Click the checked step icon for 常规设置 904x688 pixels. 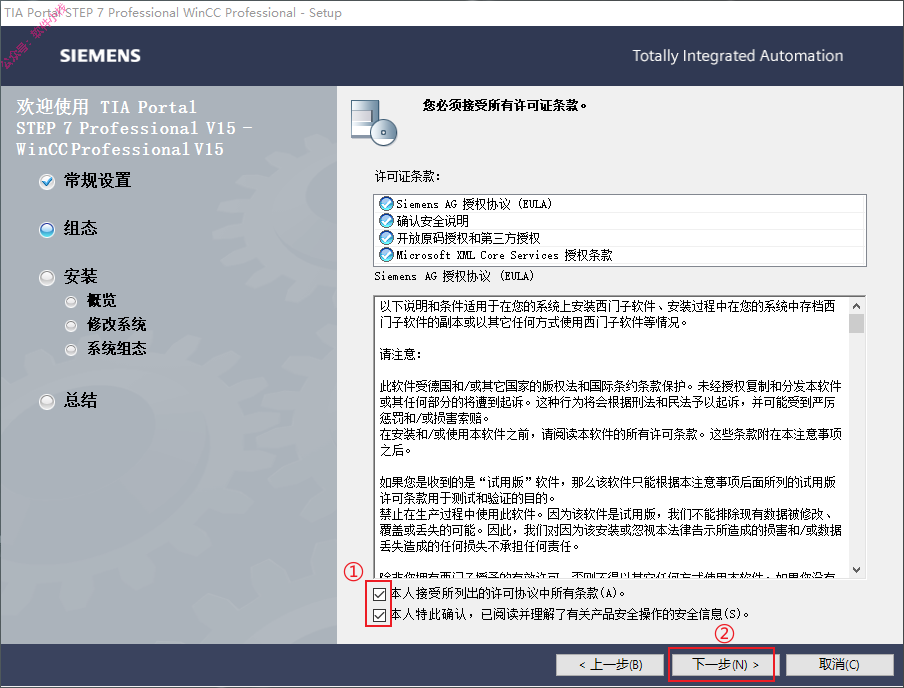[47, 182]
